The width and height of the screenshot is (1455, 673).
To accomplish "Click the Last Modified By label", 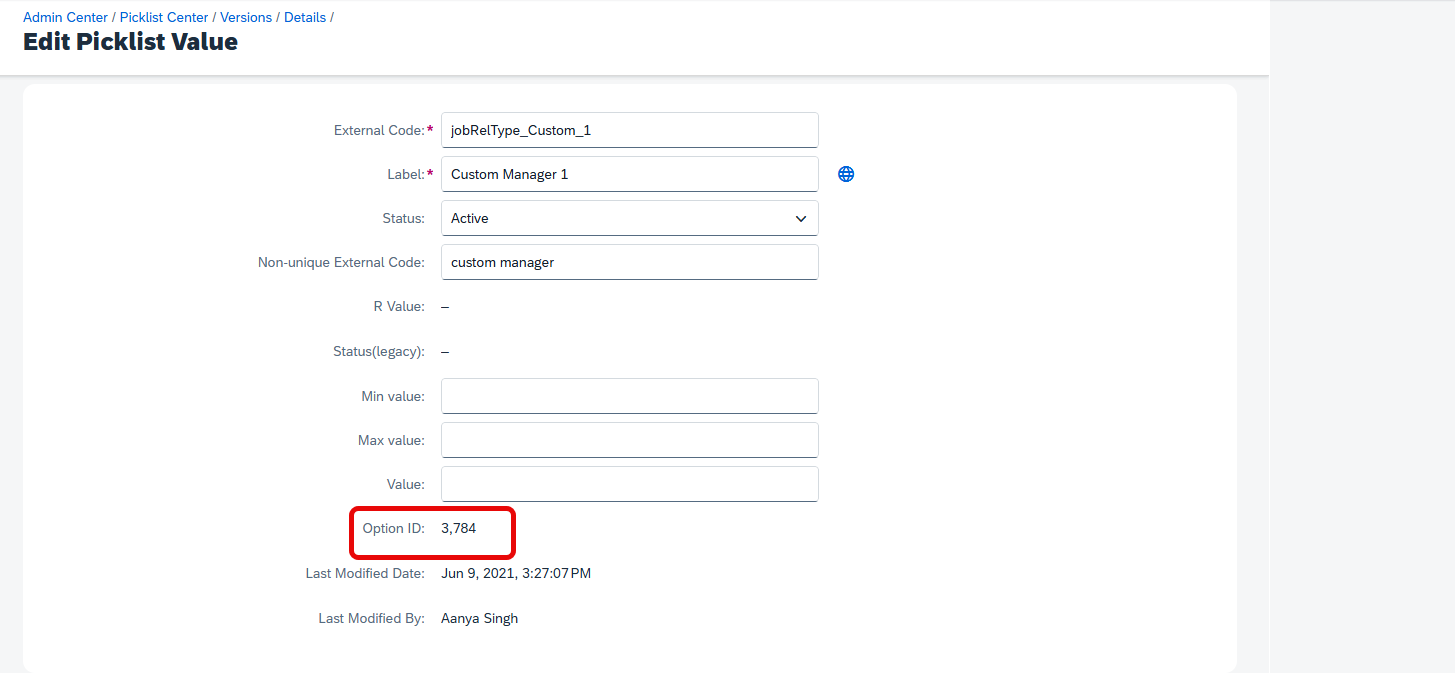I will pos(372,618).
